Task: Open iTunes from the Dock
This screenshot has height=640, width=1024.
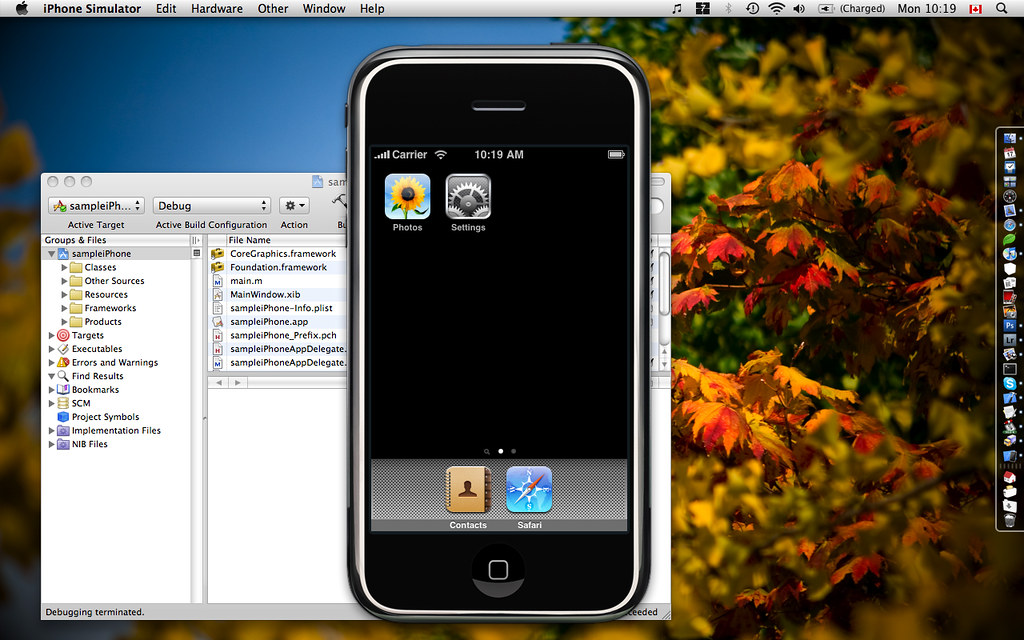Action: click(1010, 253)
